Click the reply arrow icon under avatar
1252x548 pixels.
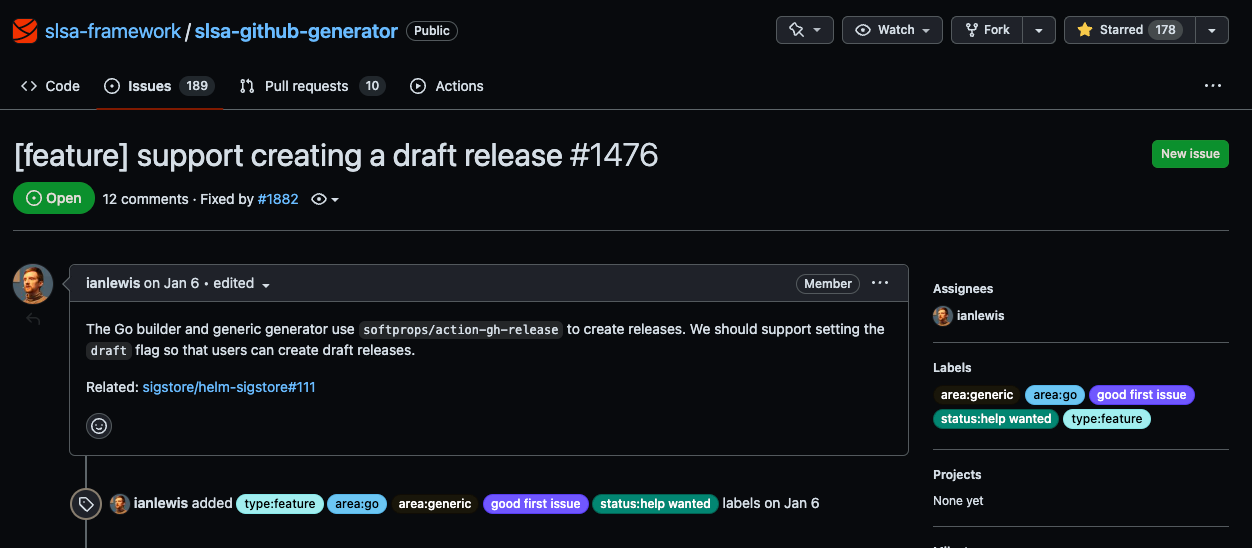tap(33, 319)
